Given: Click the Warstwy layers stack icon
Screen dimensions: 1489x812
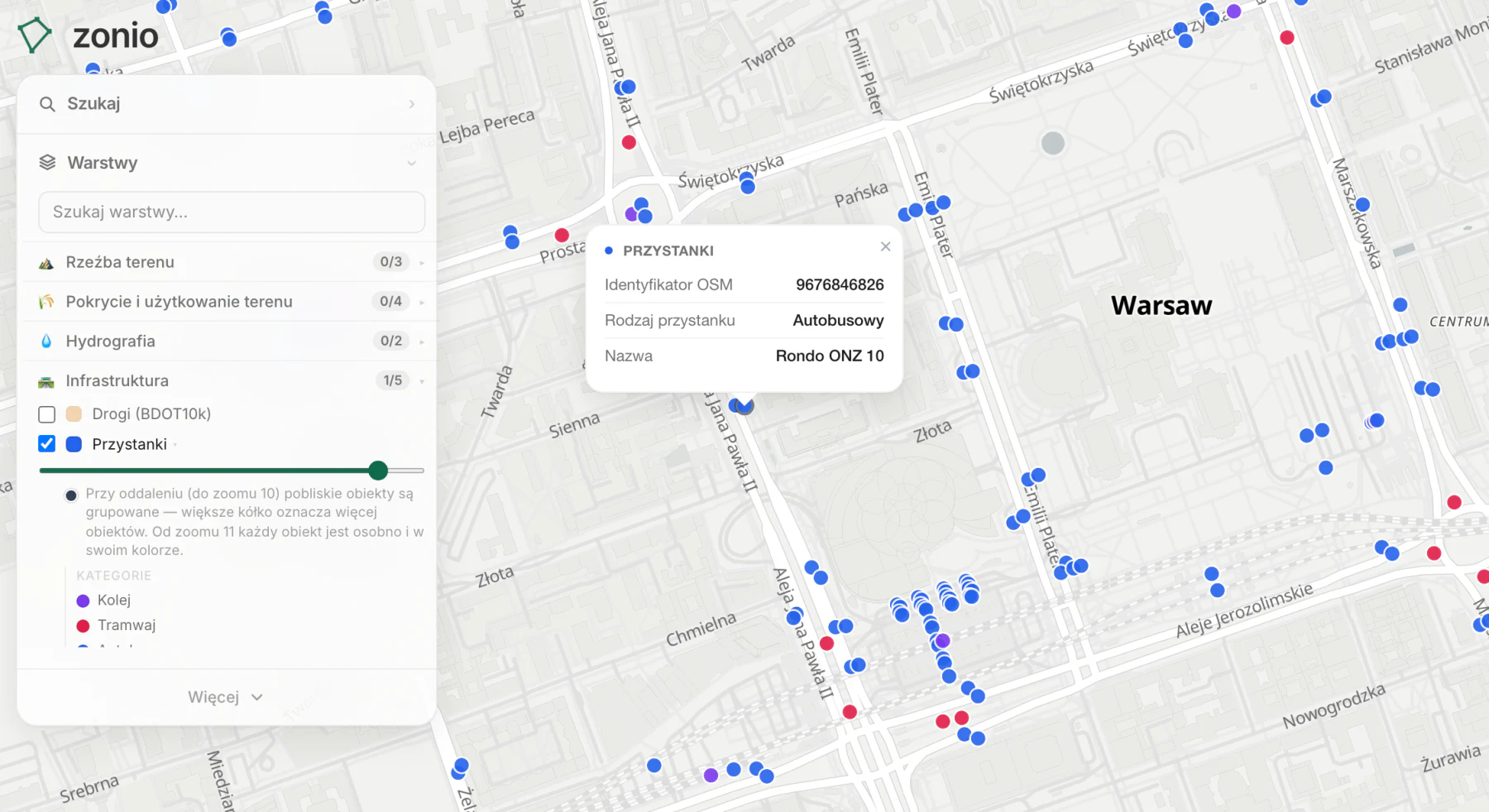Looking at the screenshot, I should (x=47, y=163).
